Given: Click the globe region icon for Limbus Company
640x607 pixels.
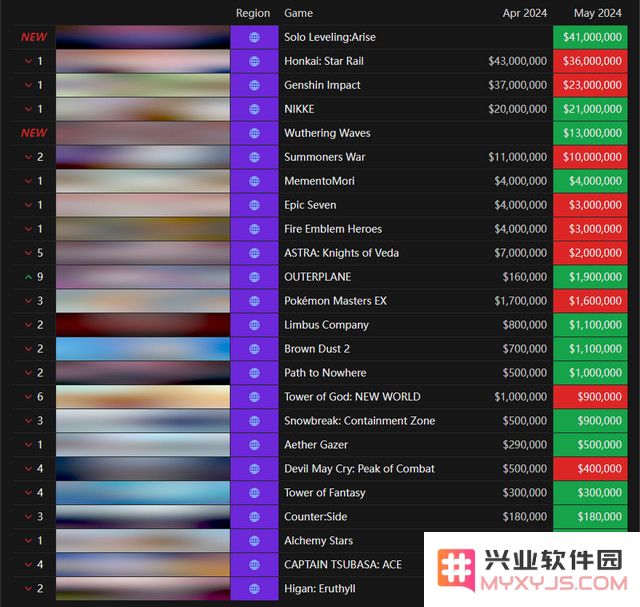Looking at the screenshot, I should coord(254,325).
